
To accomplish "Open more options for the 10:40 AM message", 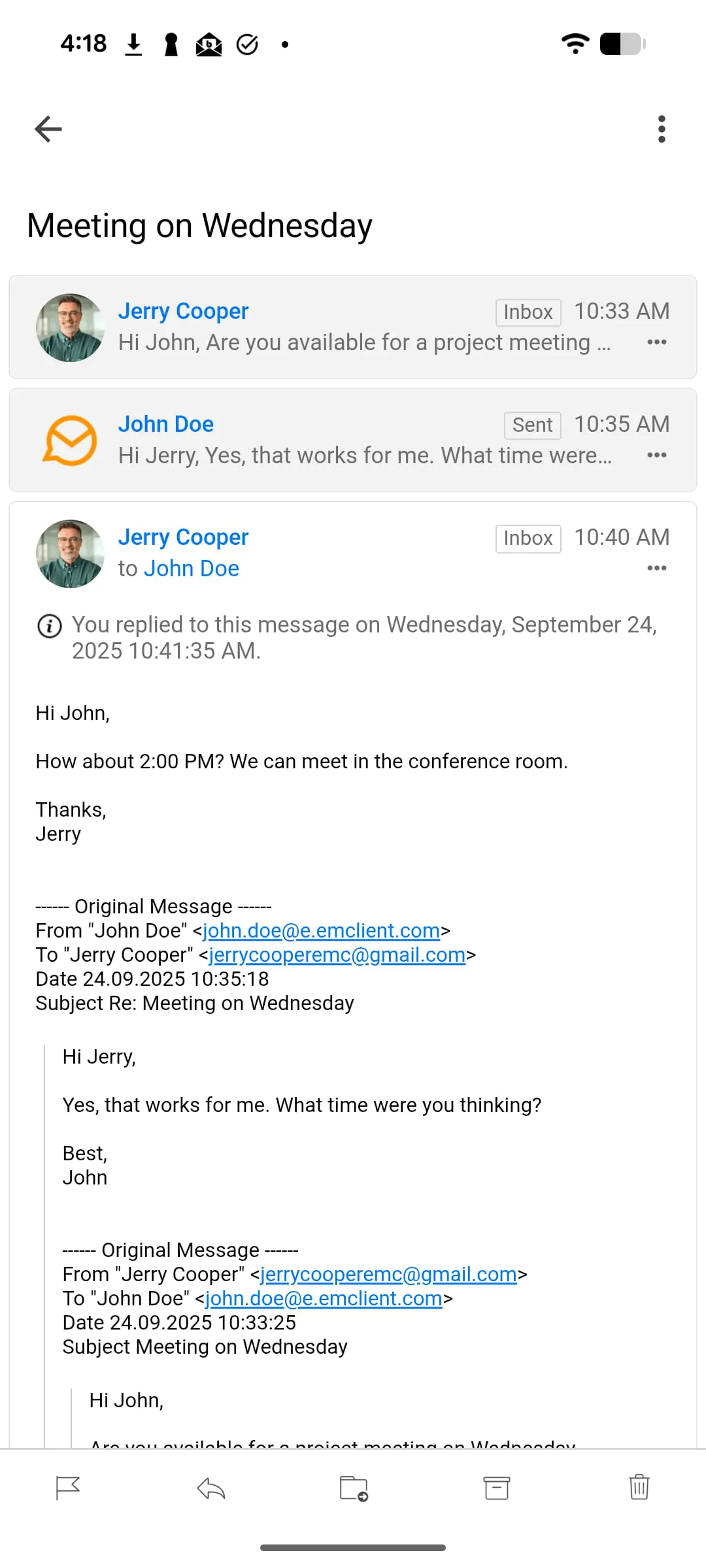I will [656, 568].
